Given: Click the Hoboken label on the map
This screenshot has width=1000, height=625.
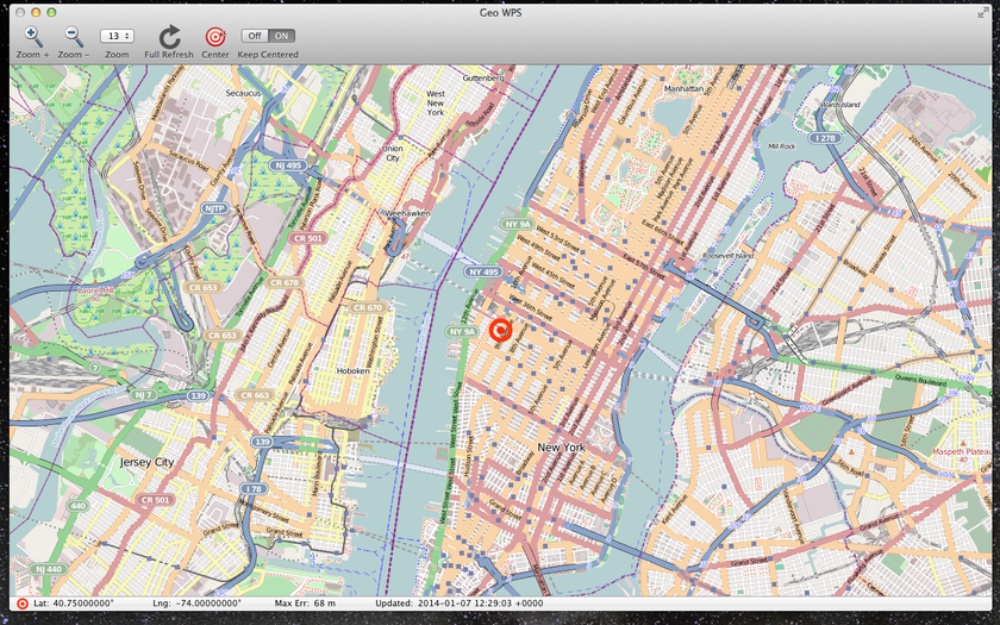Looking at the screenshot, I should click(x=353, y=371).
